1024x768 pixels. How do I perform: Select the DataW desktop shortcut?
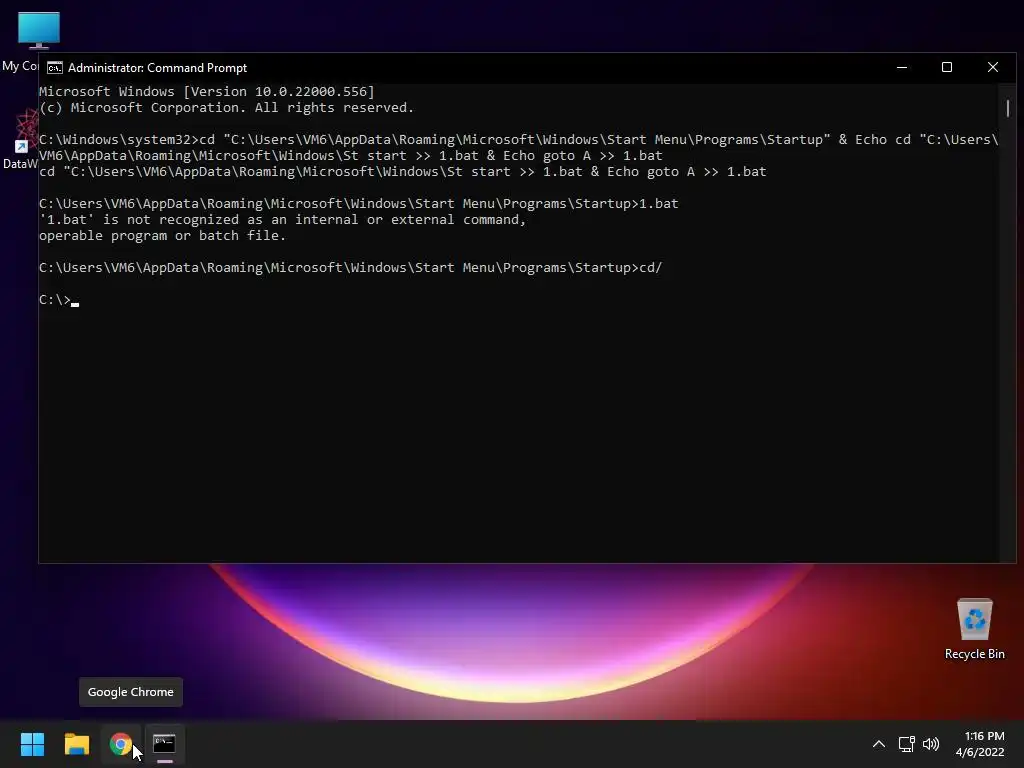tap(20, 139)
